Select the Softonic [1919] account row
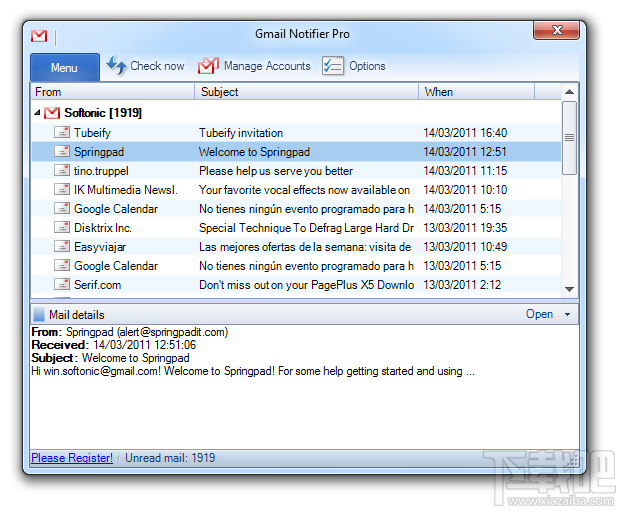The image size is (623, 511). [x=296, y=113]
